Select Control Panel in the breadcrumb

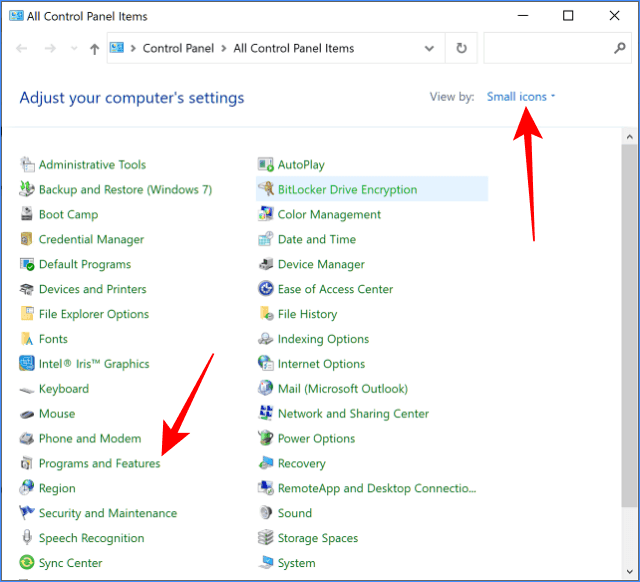tap(178, 49)
